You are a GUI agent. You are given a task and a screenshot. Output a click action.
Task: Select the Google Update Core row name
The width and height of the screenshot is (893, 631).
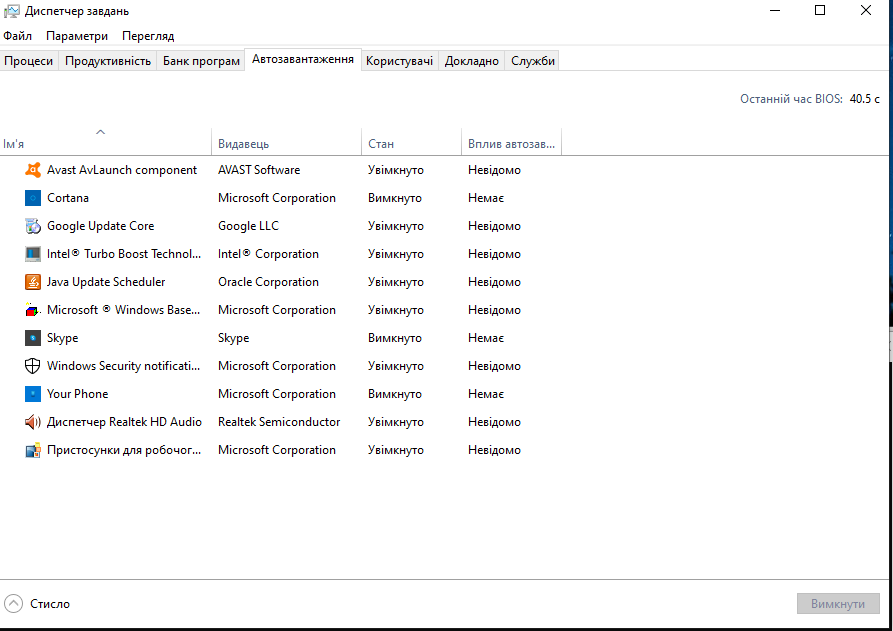click(x=100, y=226)
